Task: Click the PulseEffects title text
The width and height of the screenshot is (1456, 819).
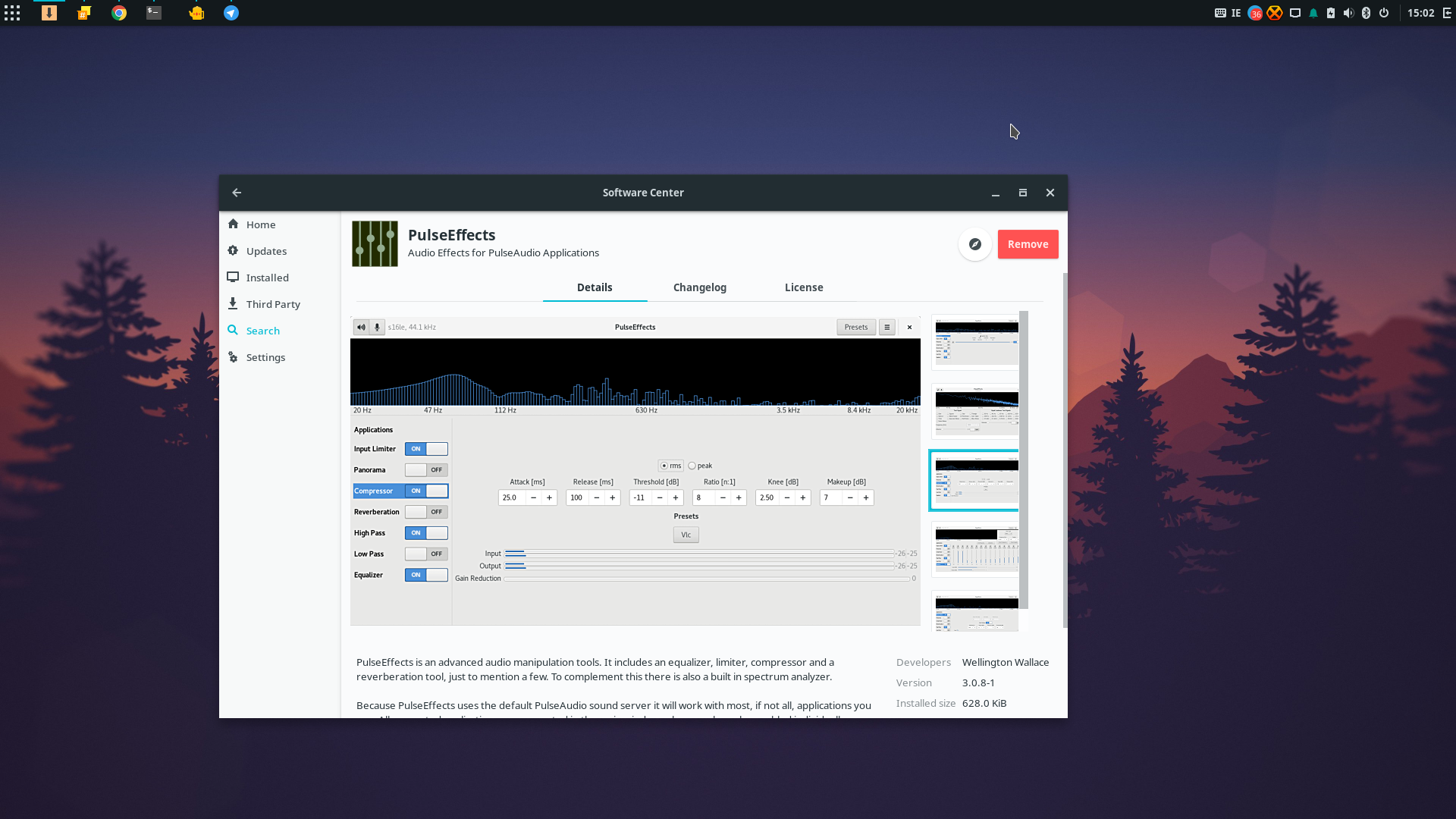Action: 451,235
